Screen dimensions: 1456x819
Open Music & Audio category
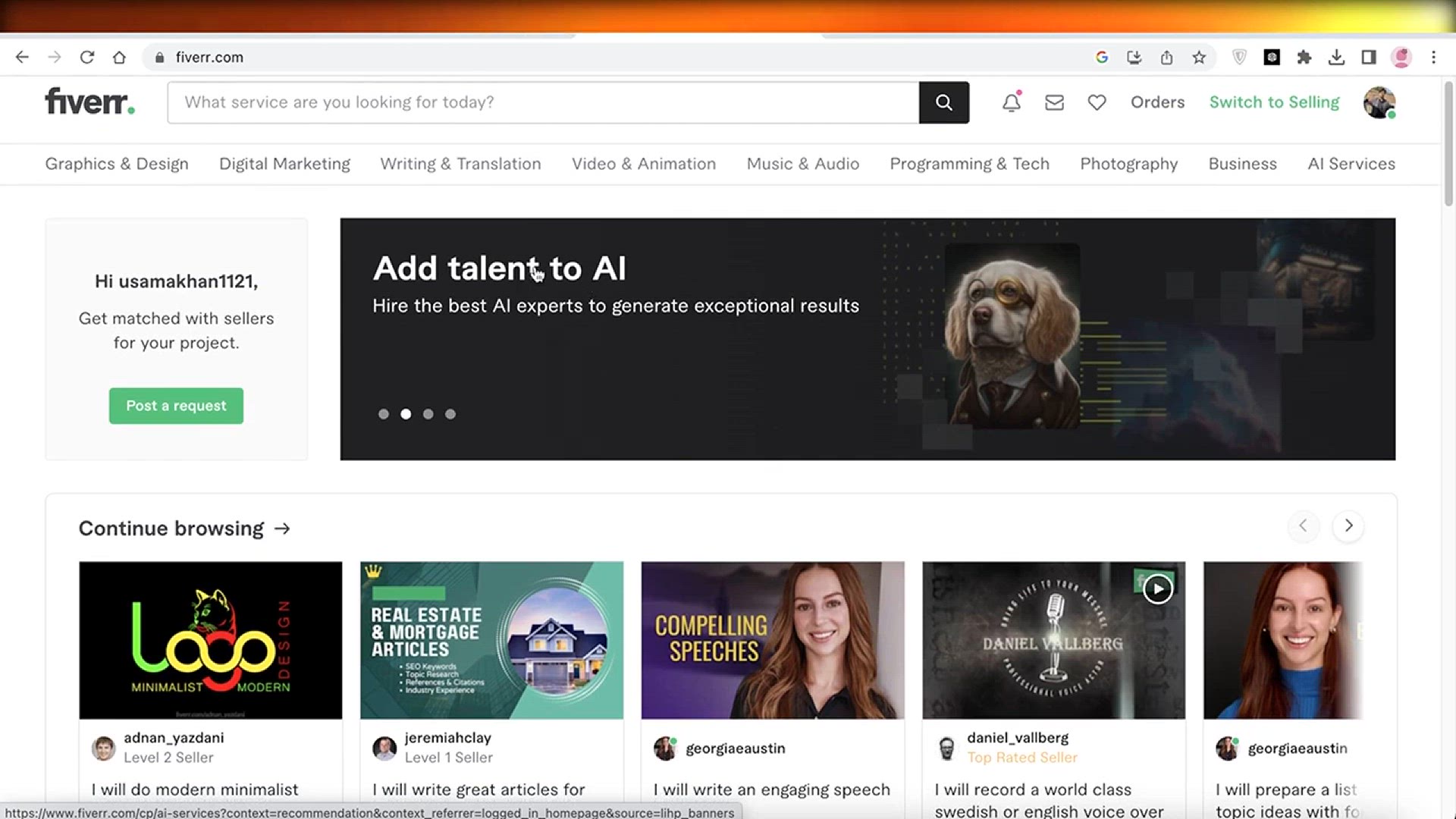803,164
